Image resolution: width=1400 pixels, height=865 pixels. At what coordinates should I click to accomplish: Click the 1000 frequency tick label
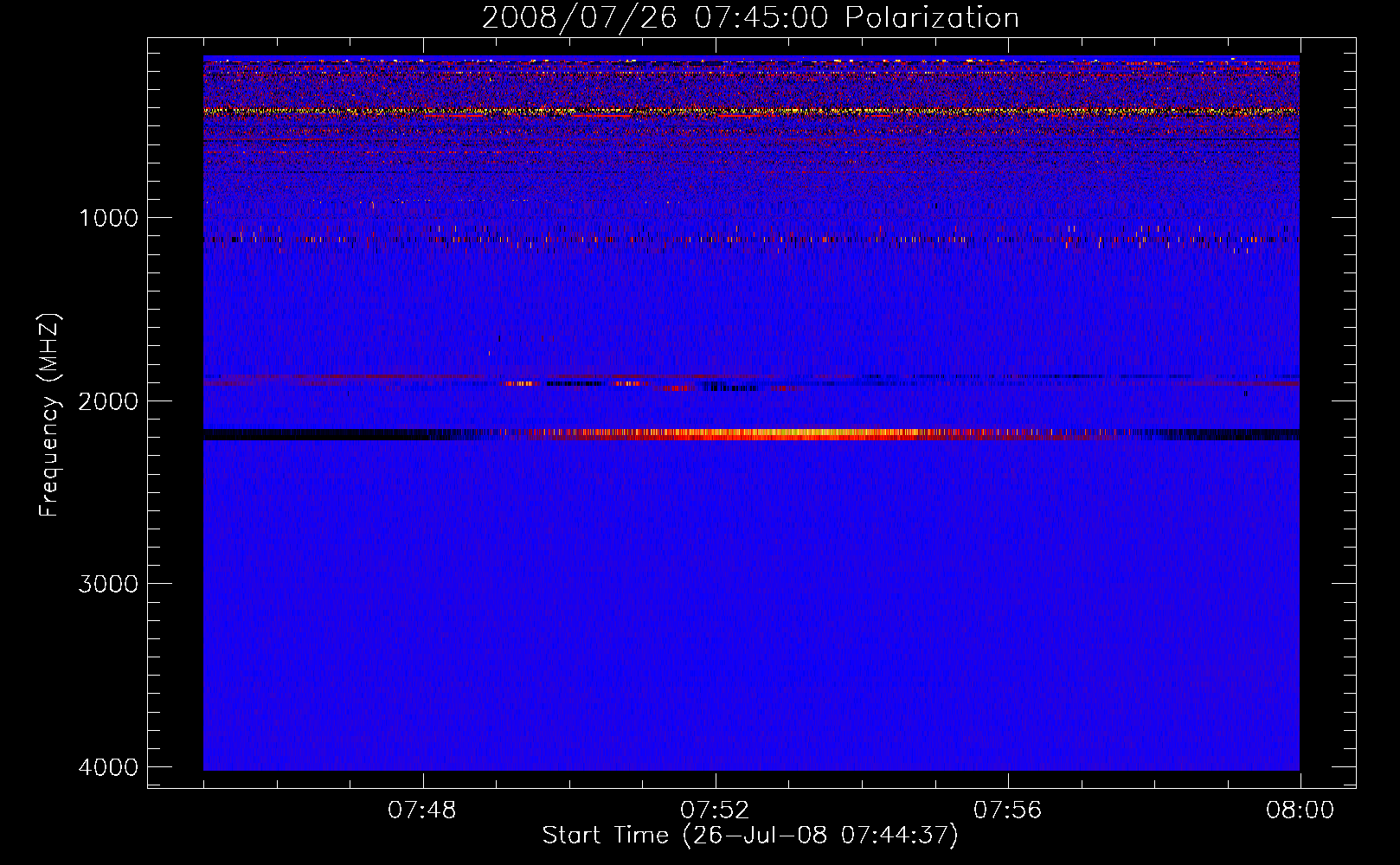tap(109, 218)
